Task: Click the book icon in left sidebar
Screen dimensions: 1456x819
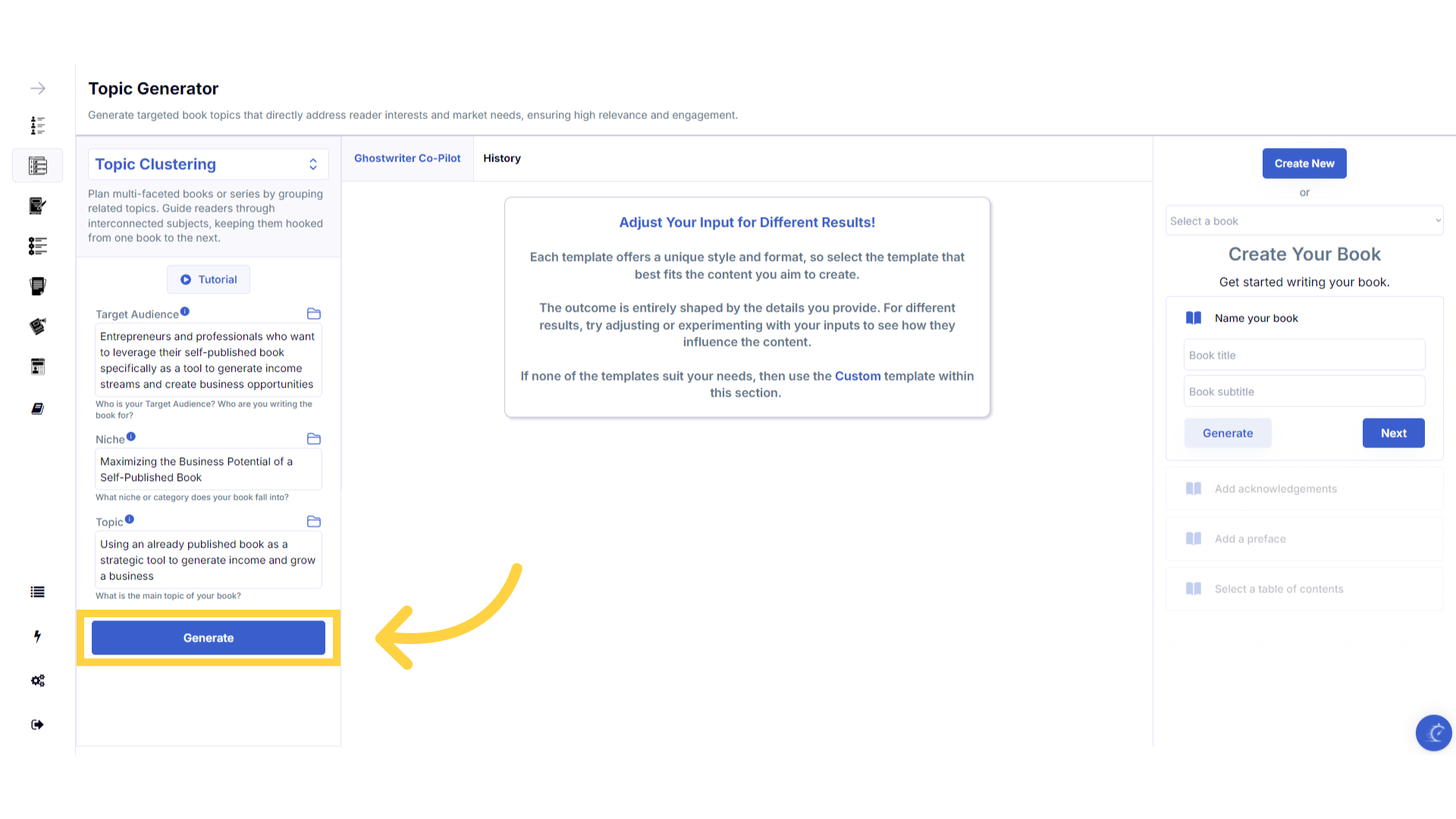Action: pyautogui.click(x=37, y=409)
